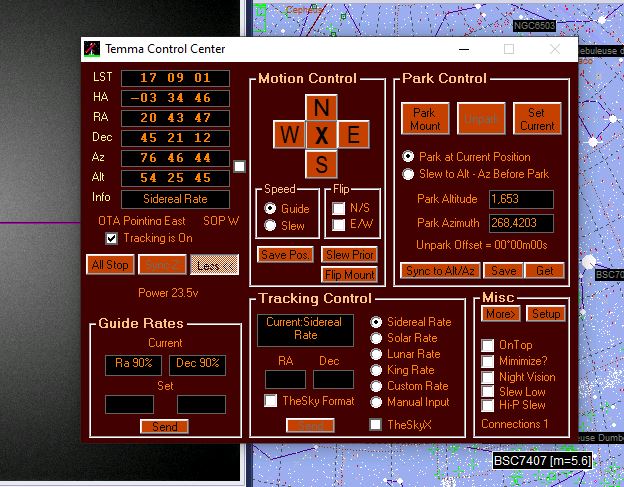Collapse the panel with Less button

214,265
